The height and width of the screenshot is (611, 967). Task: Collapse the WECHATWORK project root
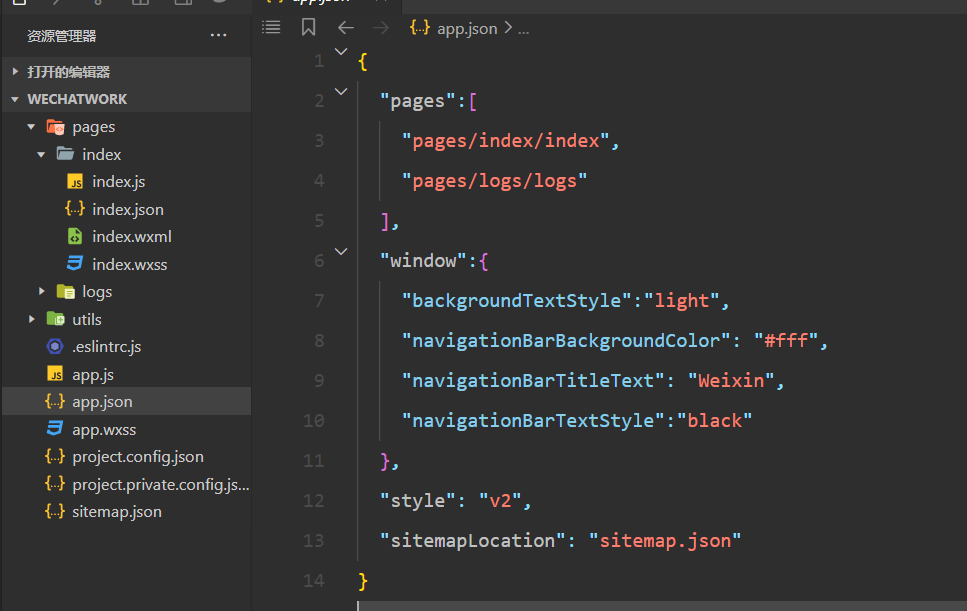[x=77, y=99]
